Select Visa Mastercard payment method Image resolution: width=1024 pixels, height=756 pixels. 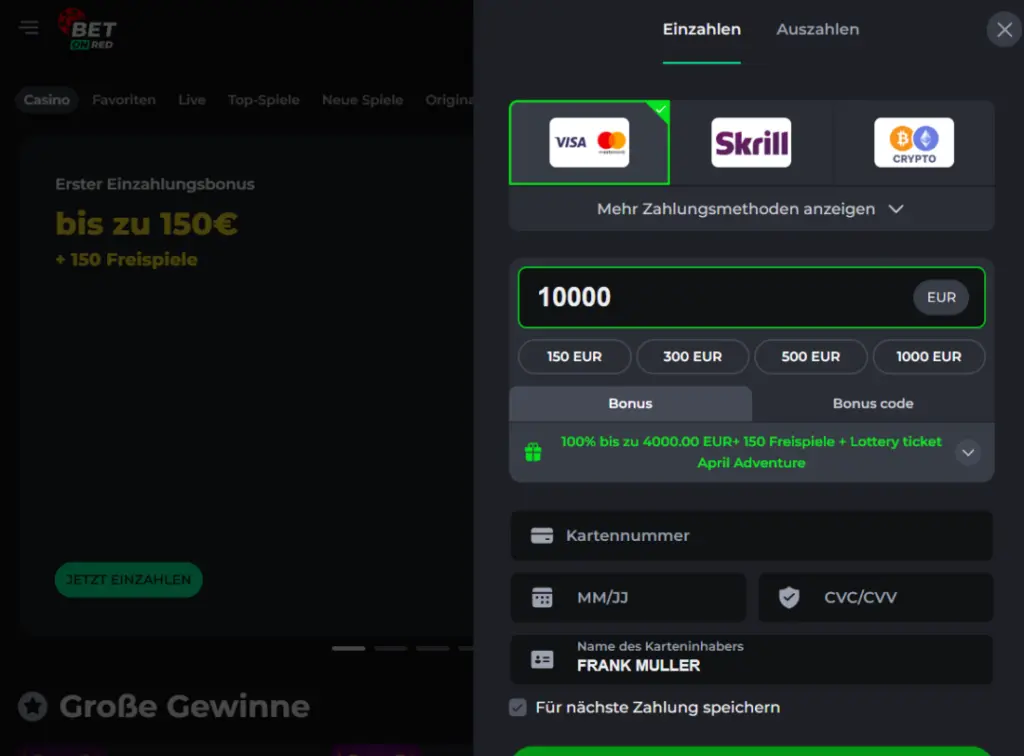click(x=589, y=142)
